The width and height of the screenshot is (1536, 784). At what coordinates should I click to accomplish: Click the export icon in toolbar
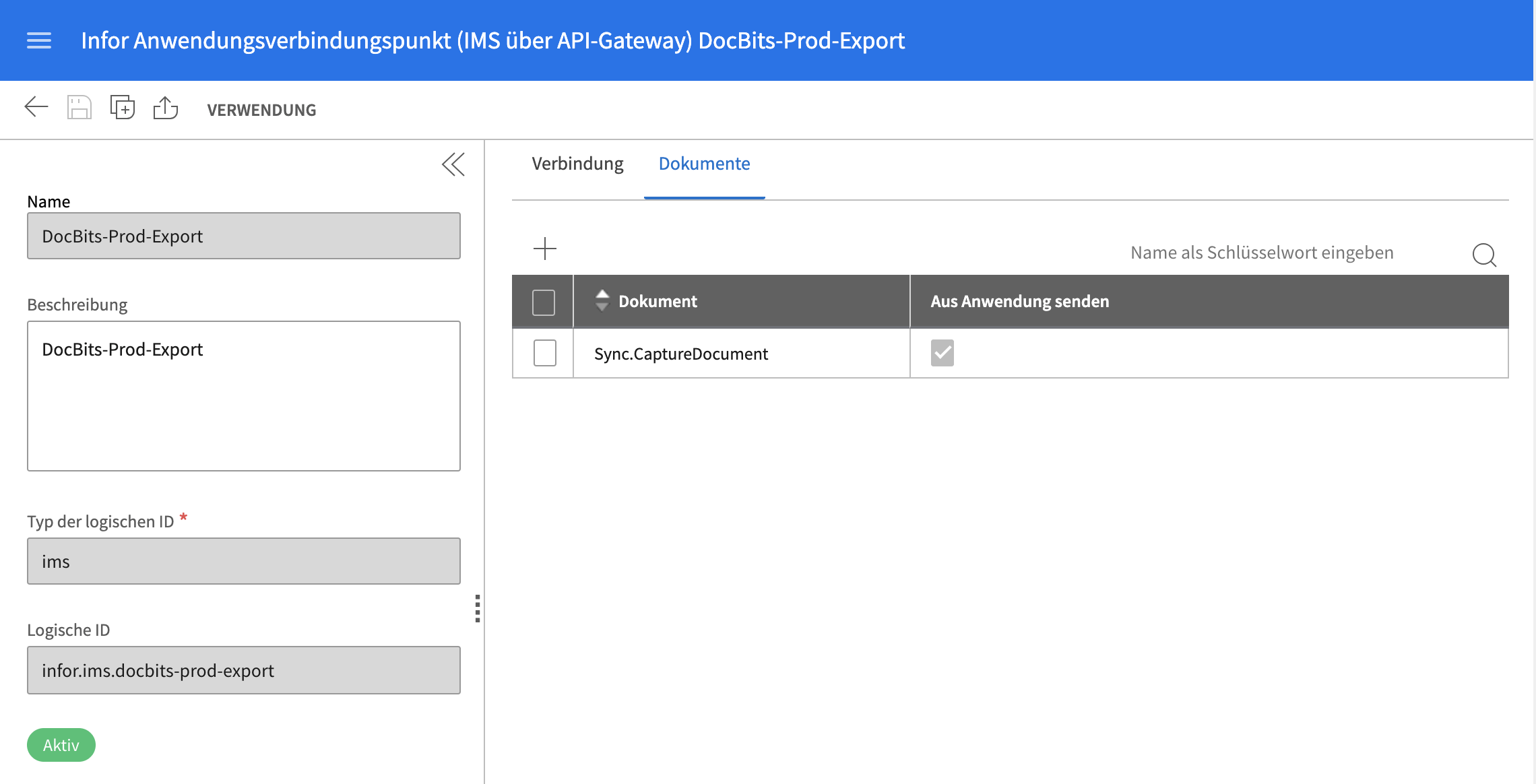click(x=165, y=108)
